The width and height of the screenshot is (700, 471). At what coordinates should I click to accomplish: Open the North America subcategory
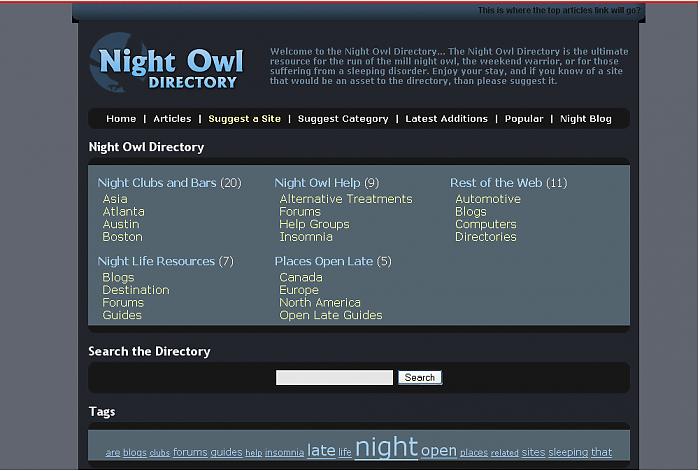pyautogui.click(x=320, y=303)
